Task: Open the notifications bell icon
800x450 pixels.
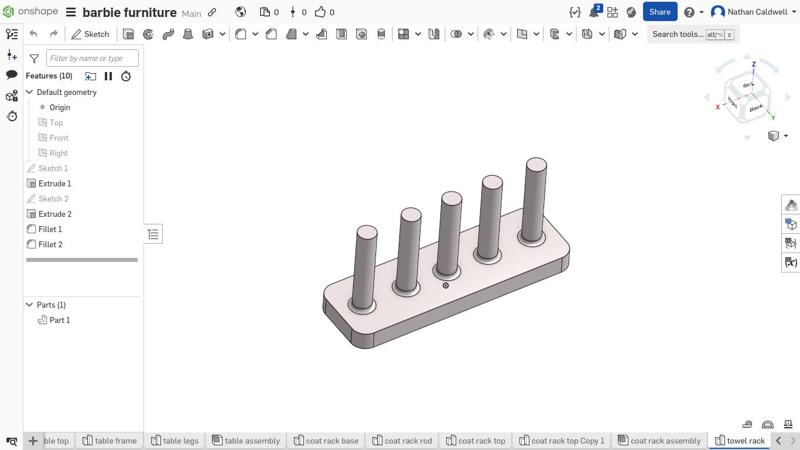Action: pyautogui.click(x=594, y=12)
